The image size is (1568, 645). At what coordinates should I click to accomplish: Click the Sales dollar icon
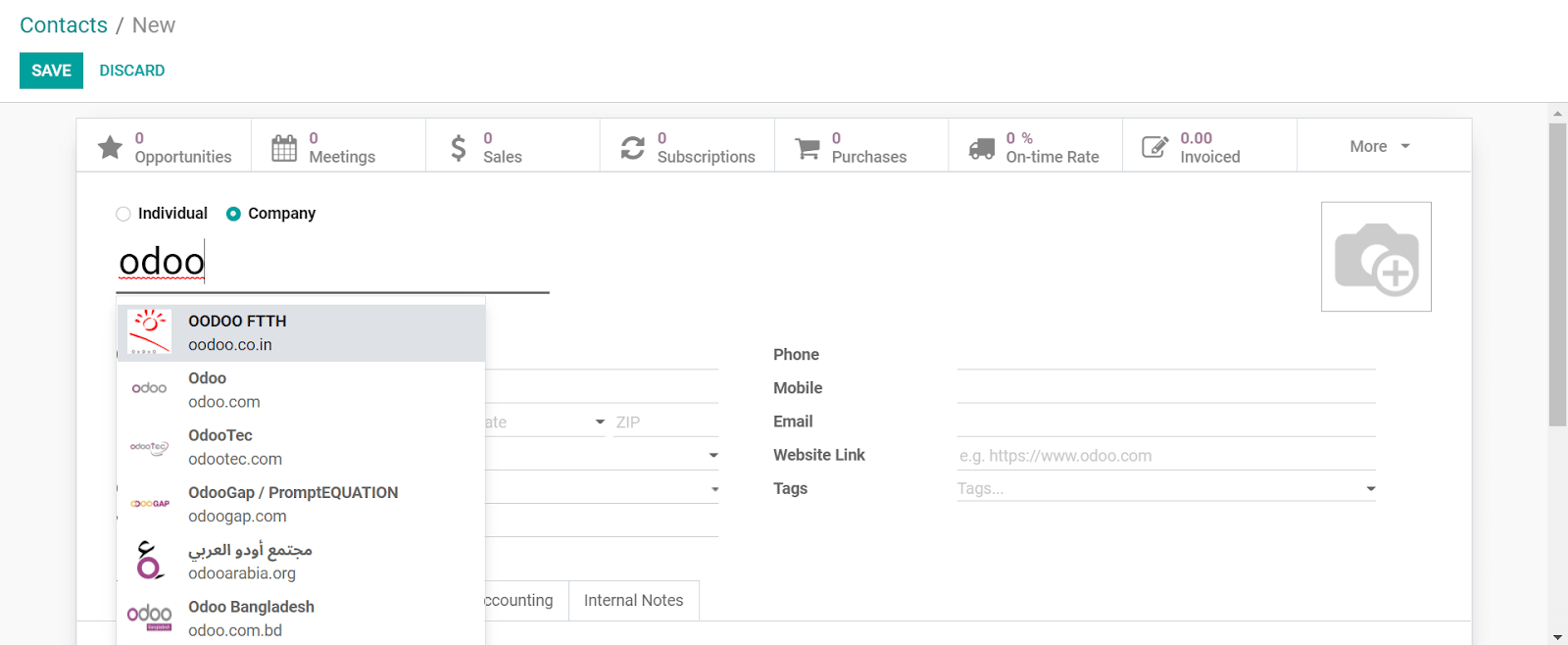pos(458,148)
